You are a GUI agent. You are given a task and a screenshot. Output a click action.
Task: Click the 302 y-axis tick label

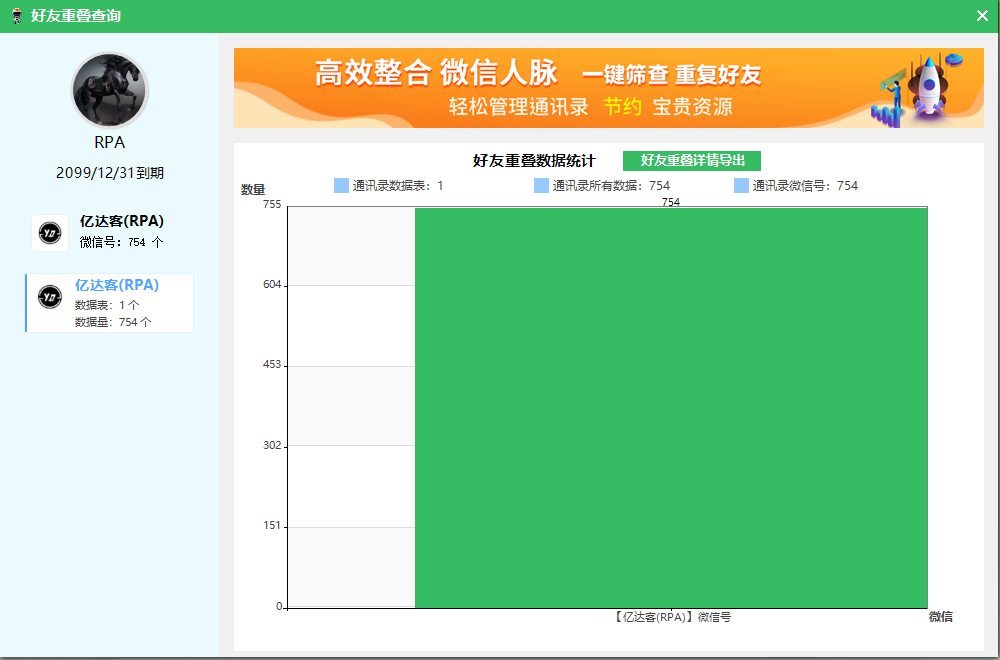tap(272, 445)
